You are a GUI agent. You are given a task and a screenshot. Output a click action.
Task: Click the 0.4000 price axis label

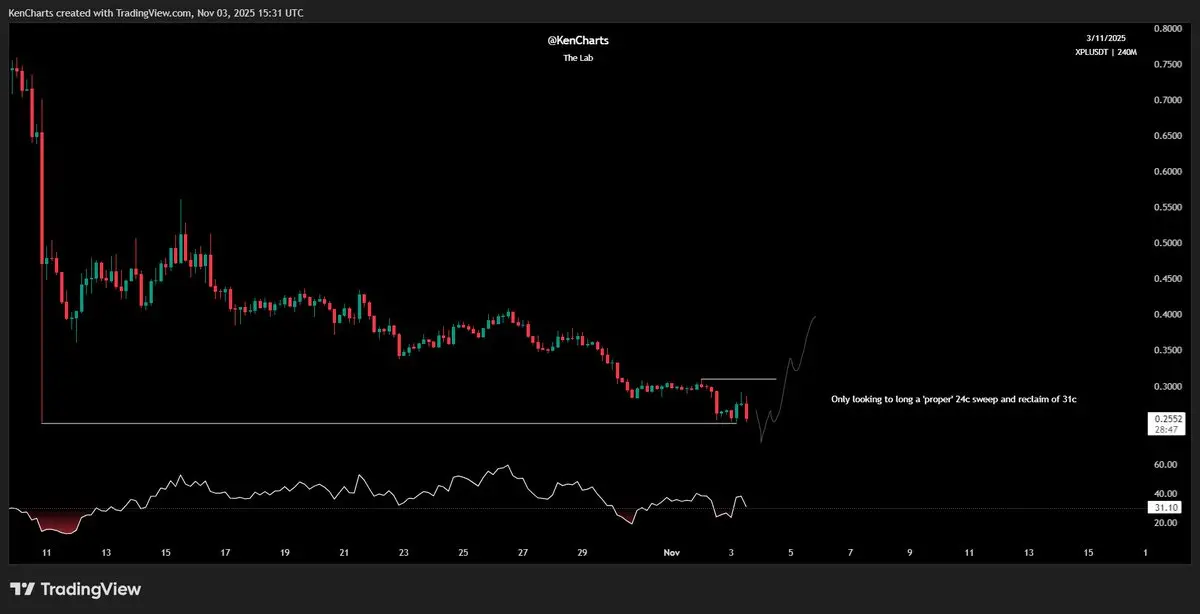click(1168, 315)
